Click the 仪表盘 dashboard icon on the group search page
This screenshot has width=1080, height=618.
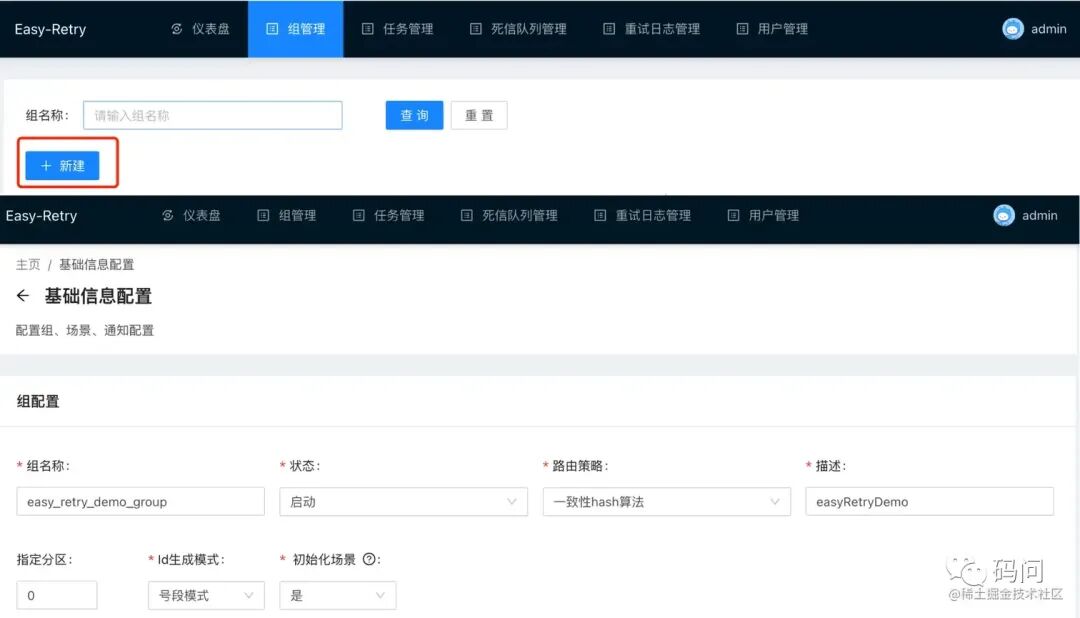click(177, 29)
